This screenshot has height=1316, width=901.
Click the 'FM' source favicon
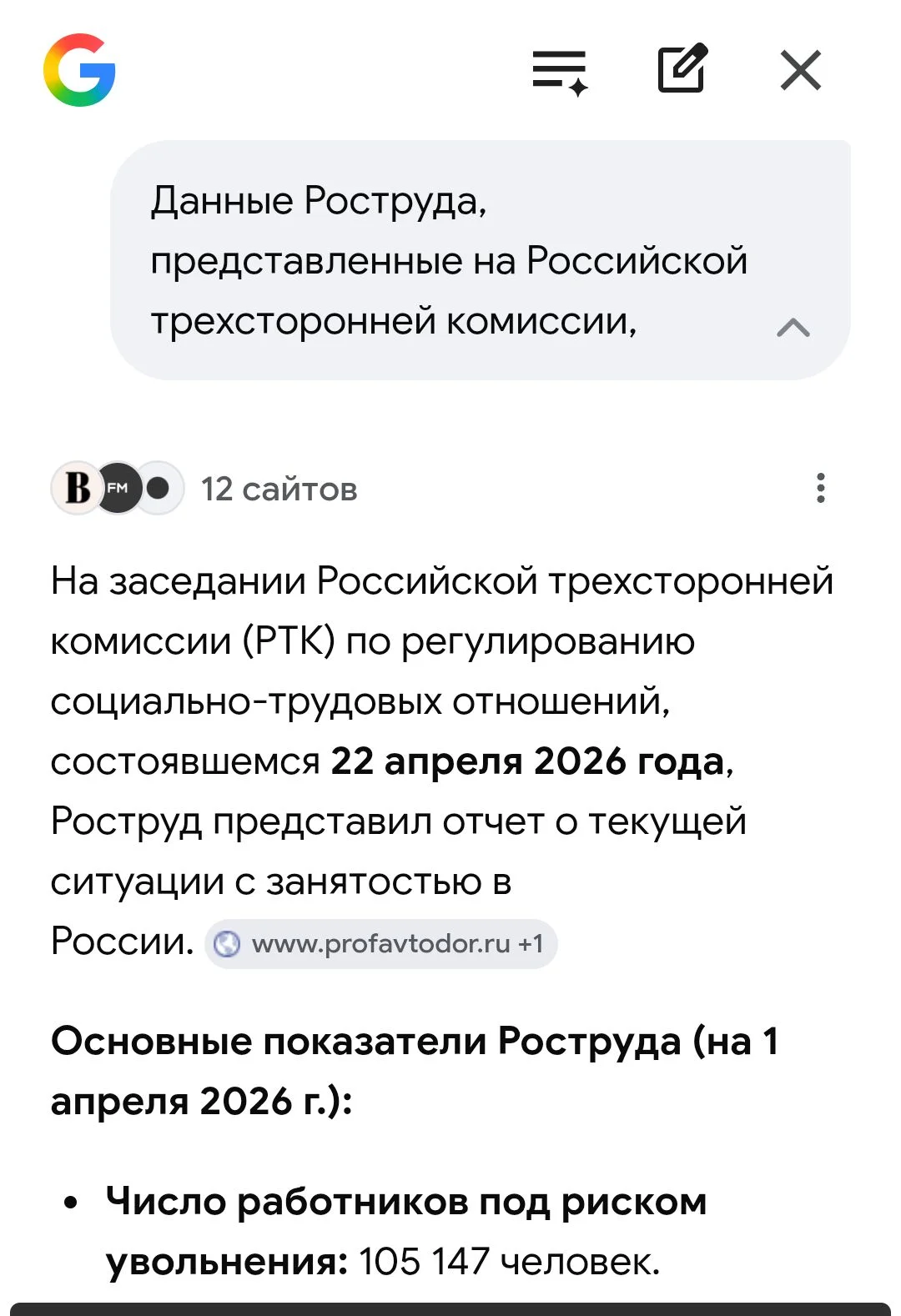pyautogui.click(x=118, y=488)
